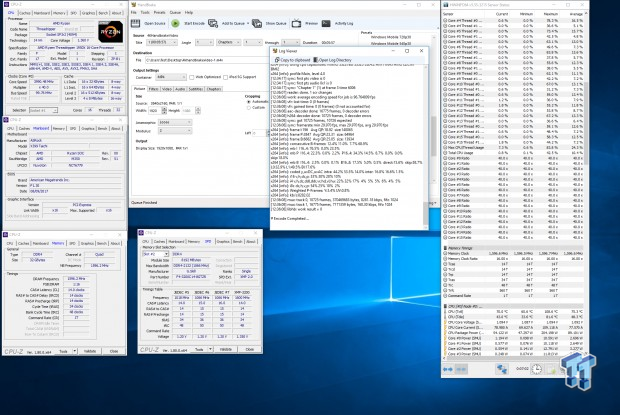Collapse the Memory Timings sensor group

pyautogui.click(x=445, y=248)
